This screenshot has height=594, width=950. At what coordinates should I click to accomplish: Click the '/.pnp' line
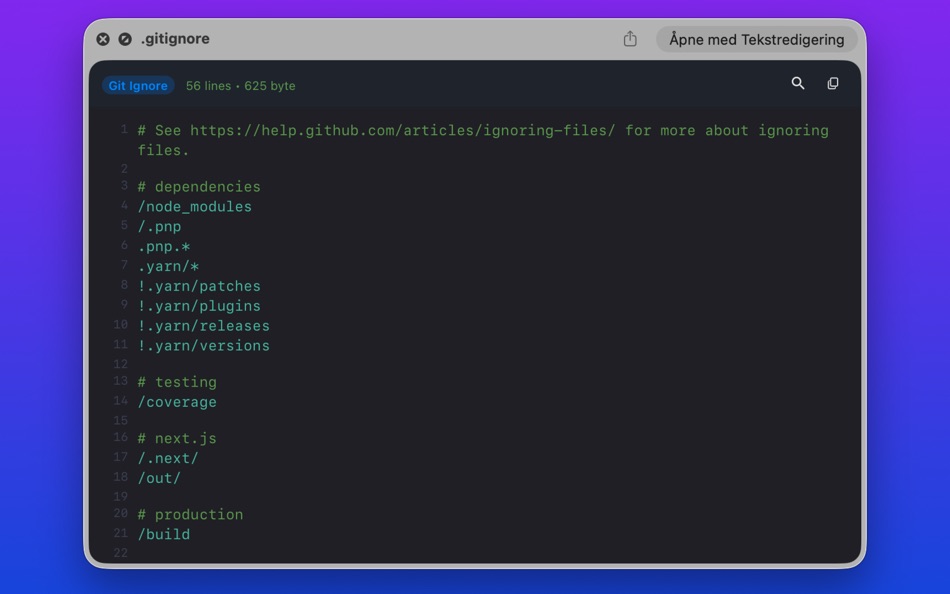(x=159, y=227)
